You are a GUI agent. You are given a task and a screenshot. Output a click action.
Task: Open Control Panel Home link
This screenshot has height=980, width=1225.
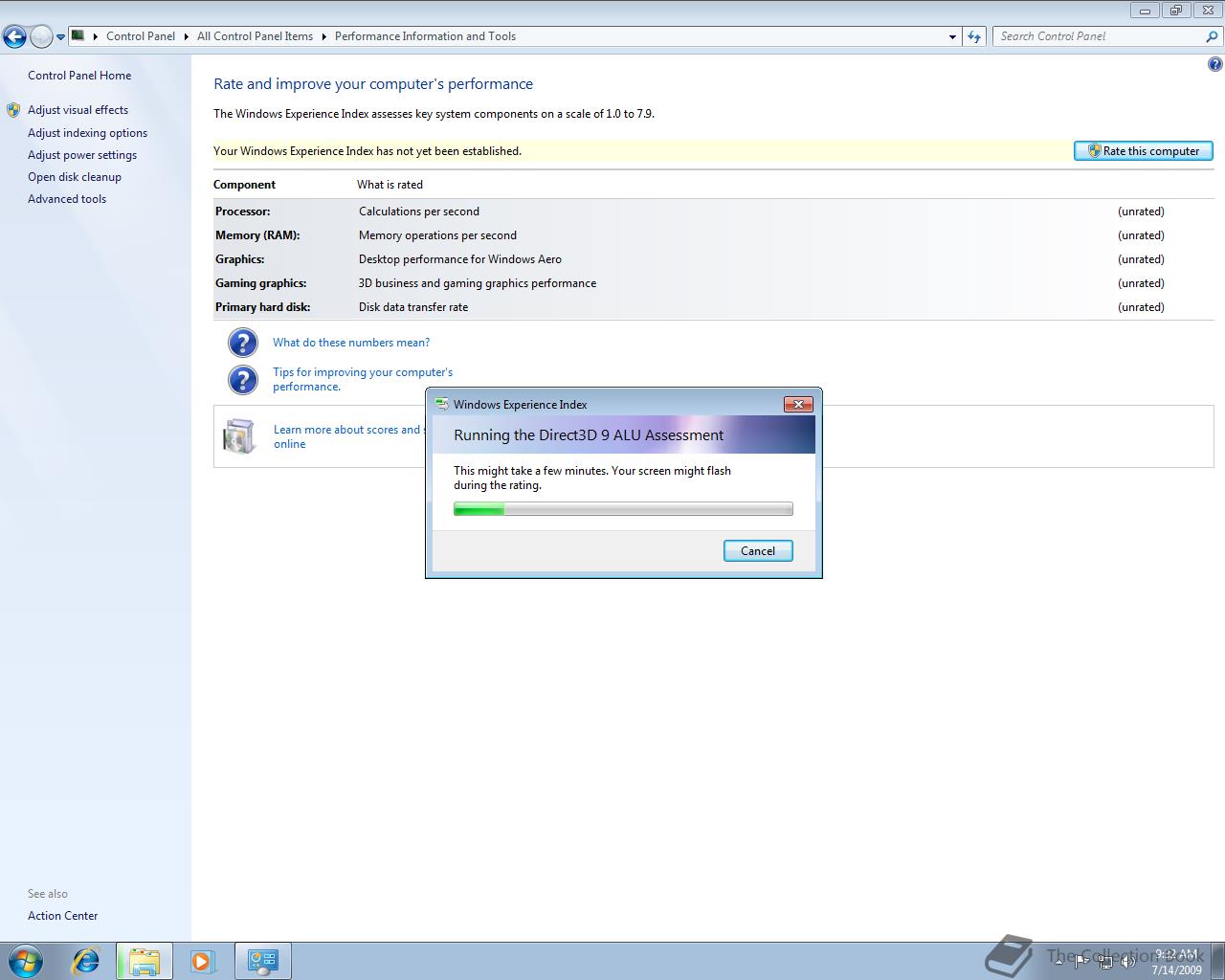point(79,76)
